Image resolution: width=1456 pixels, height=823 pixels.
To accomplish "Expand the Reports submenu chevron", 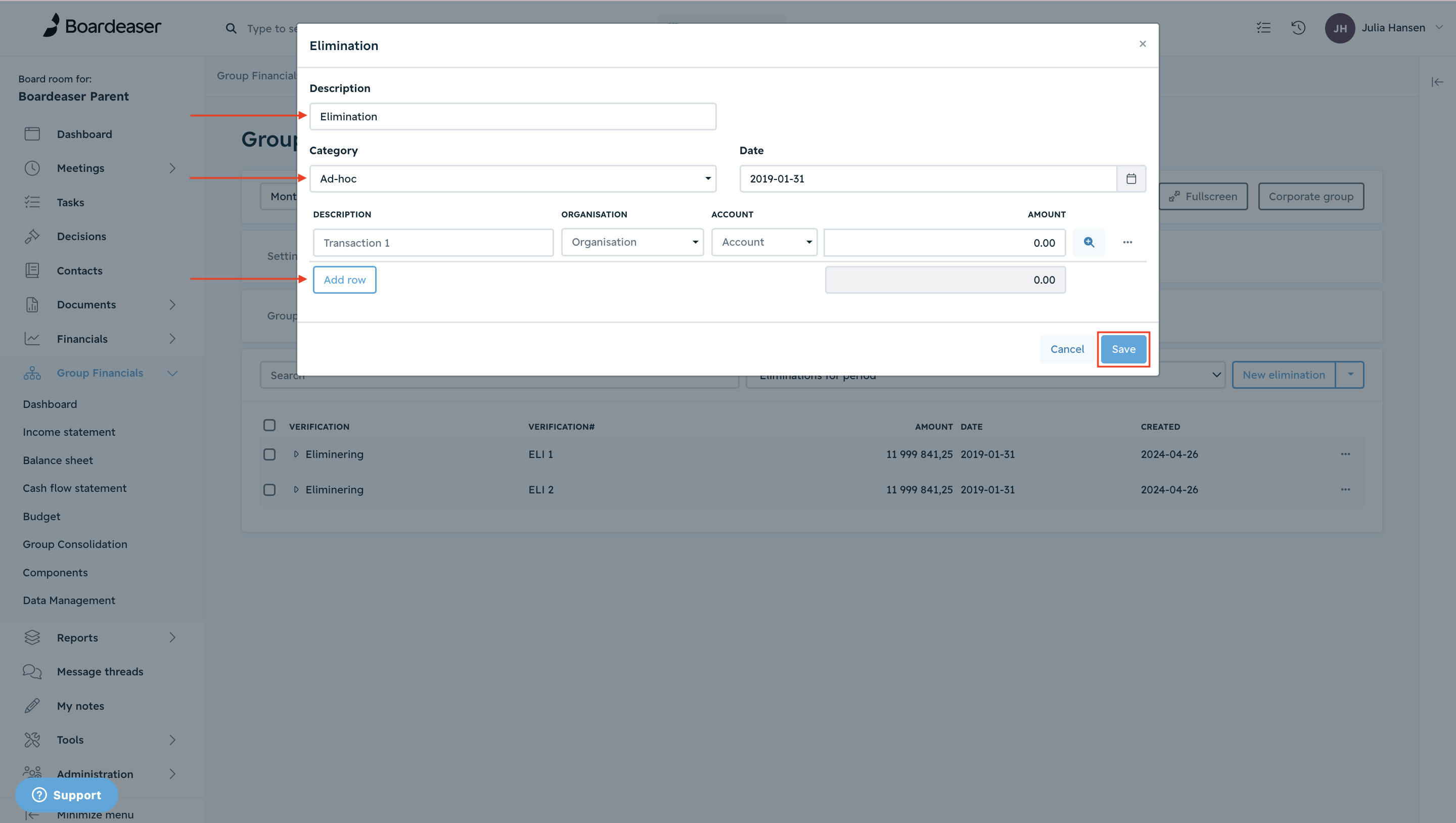I will click(x=172, y=637).
